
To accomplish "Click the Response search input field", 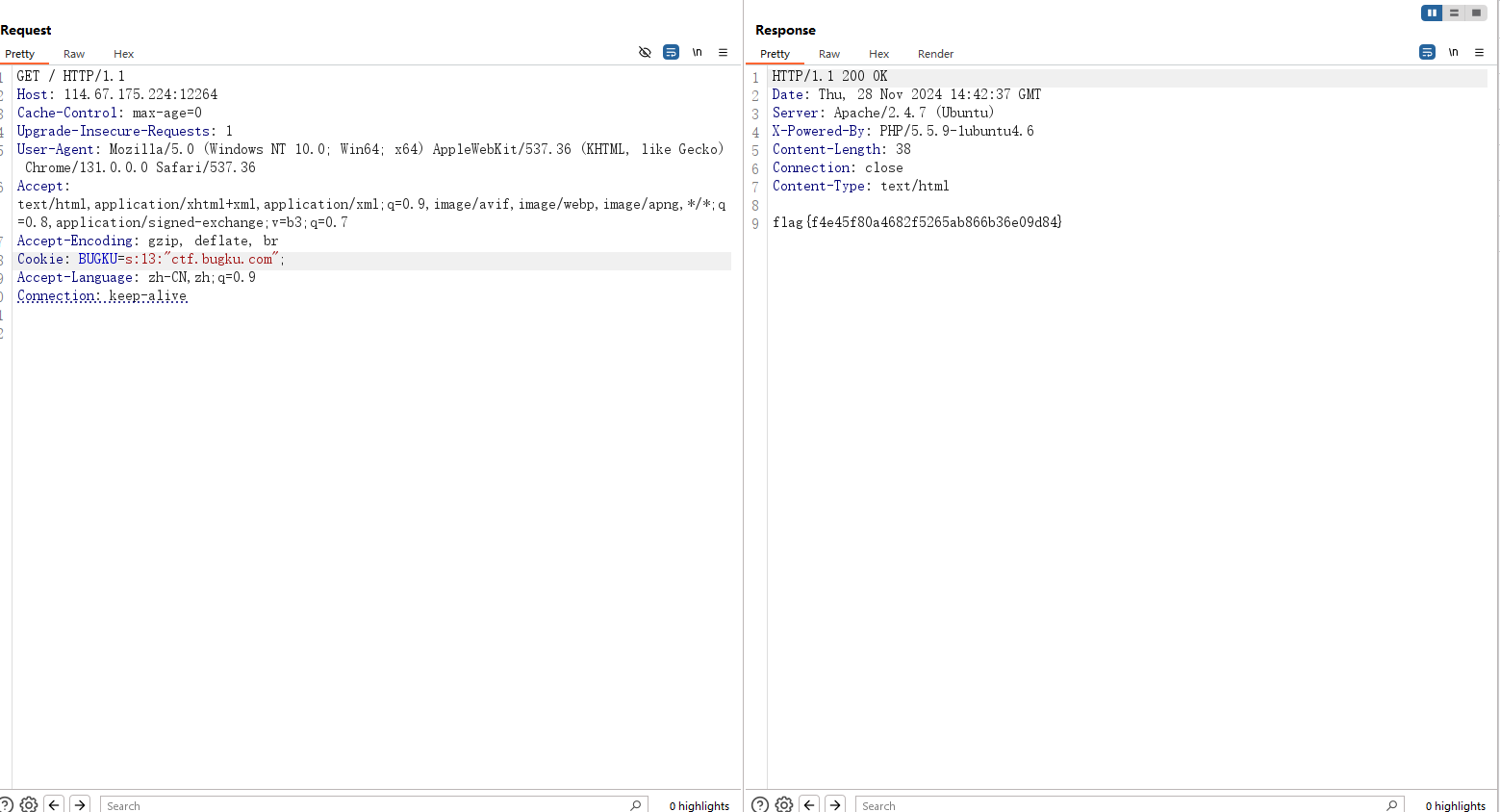I will tap(1121, 805).
